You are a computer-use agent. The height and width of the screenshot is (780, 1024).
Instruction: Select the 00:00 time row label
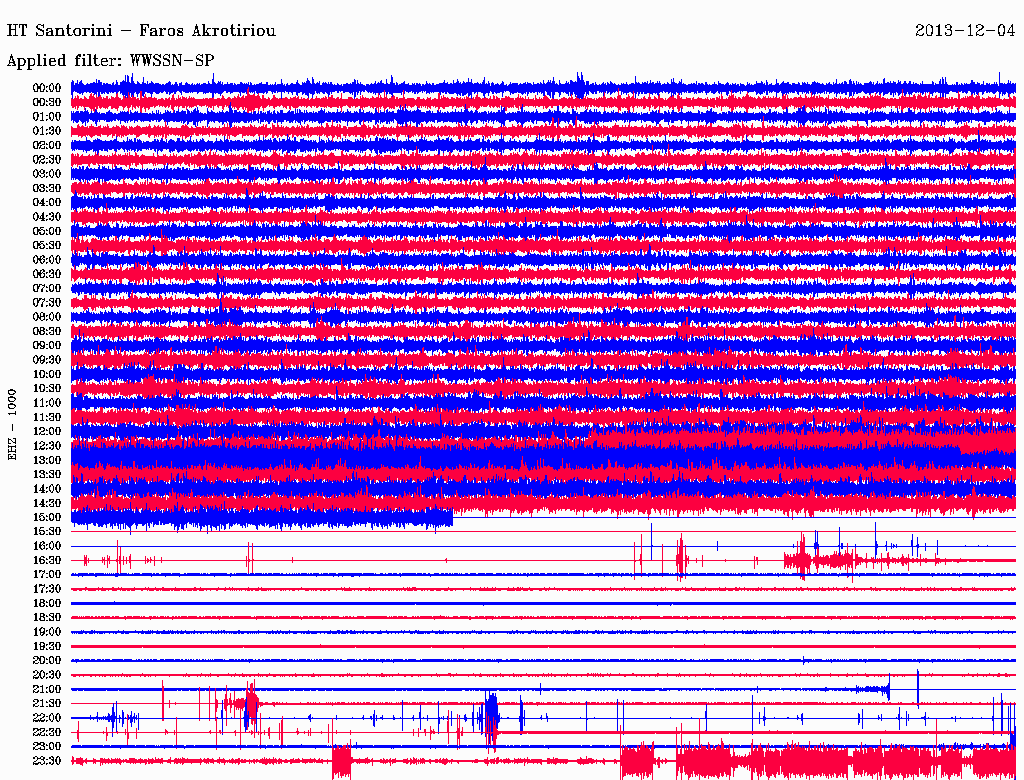click(47, 88)
